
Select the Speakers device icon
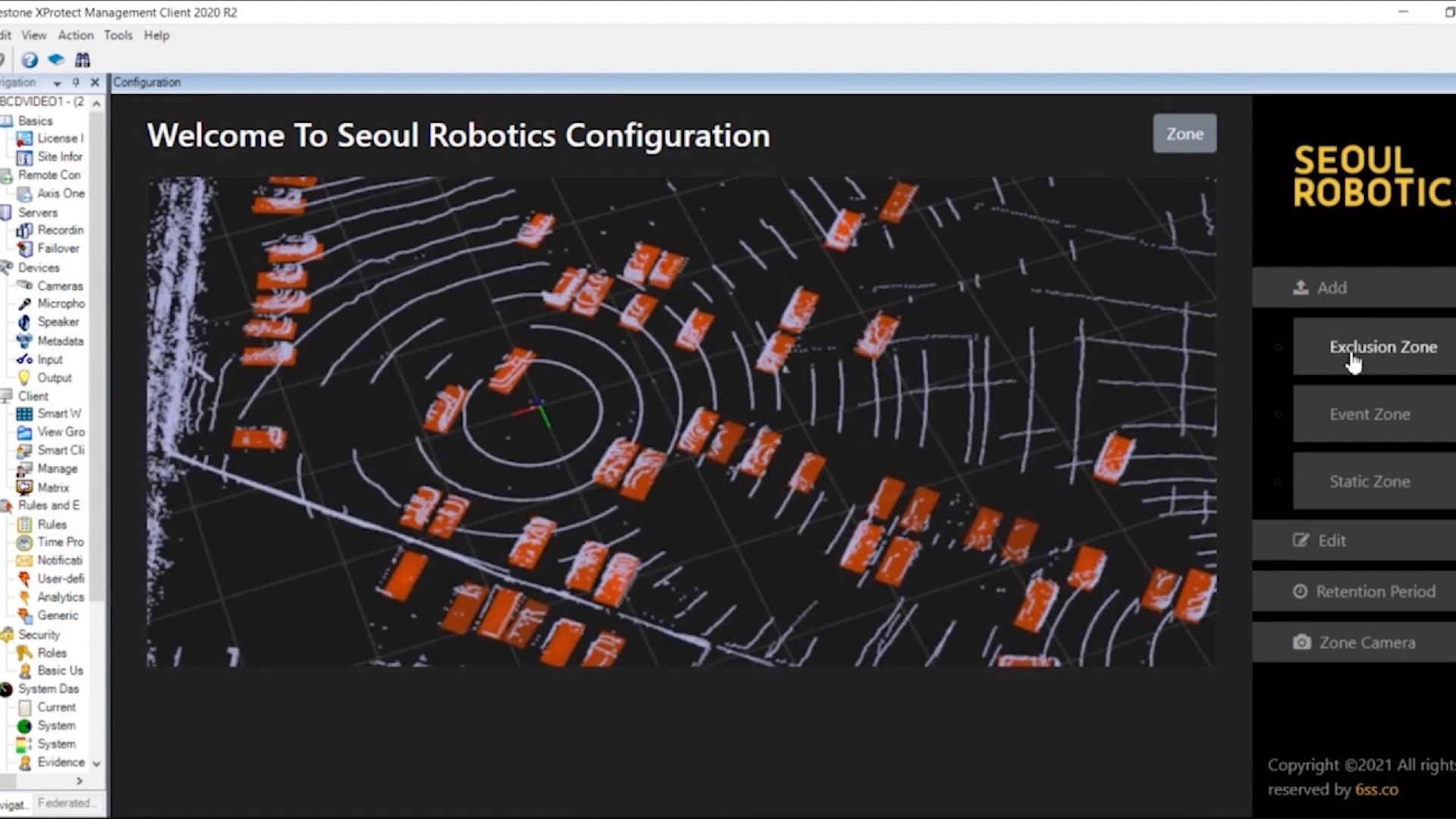pos(24,322)
